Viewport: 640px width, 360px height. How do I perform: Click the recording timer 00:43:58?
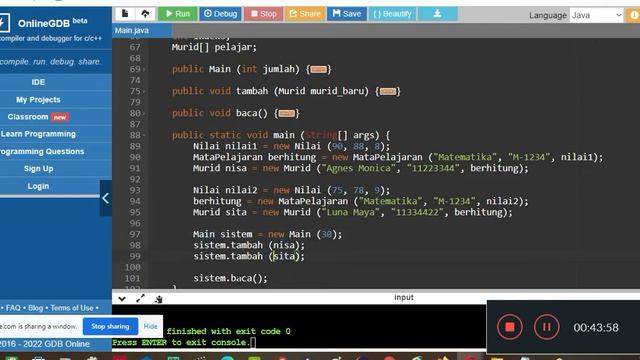596,327
